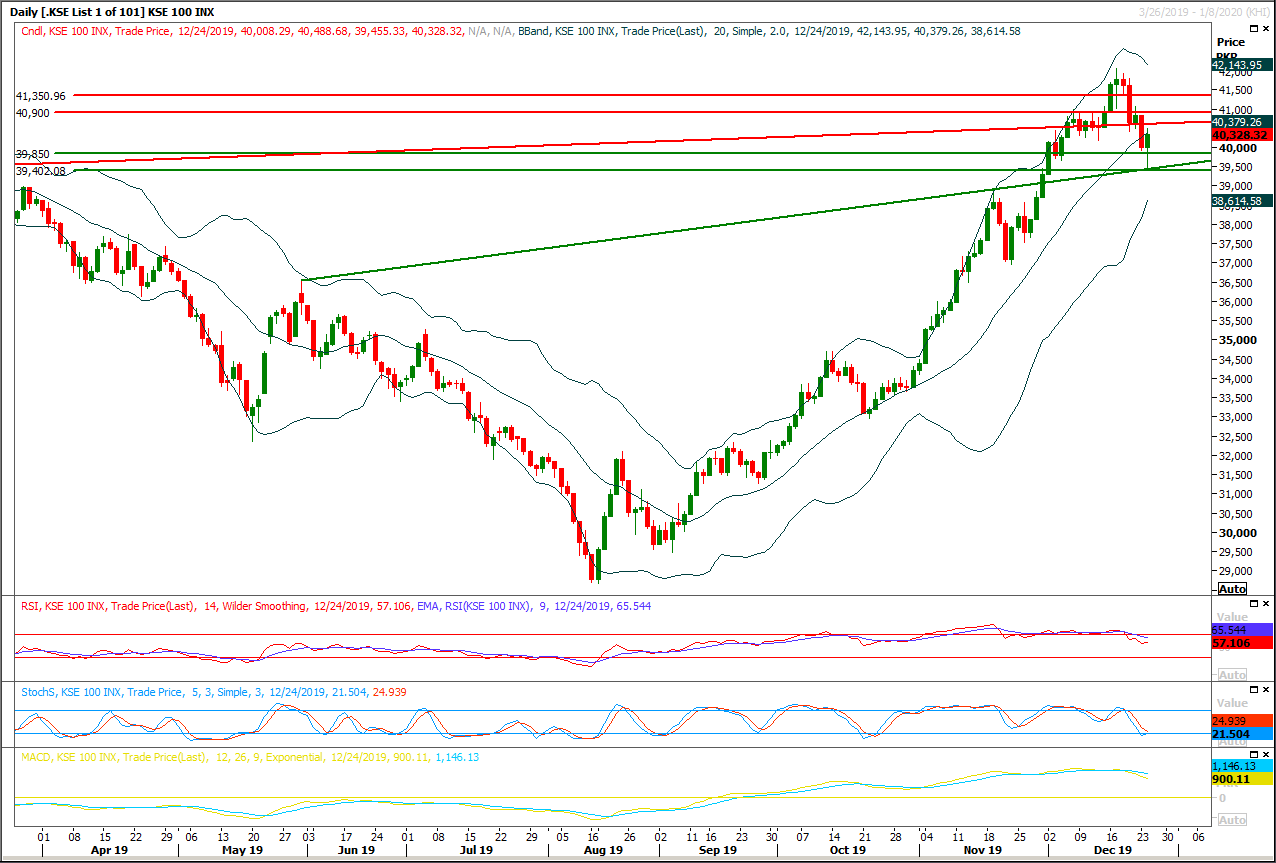1276x863 pixels.
Task: Close the RSI subchart panel
Action: [x=1266, y=603]
